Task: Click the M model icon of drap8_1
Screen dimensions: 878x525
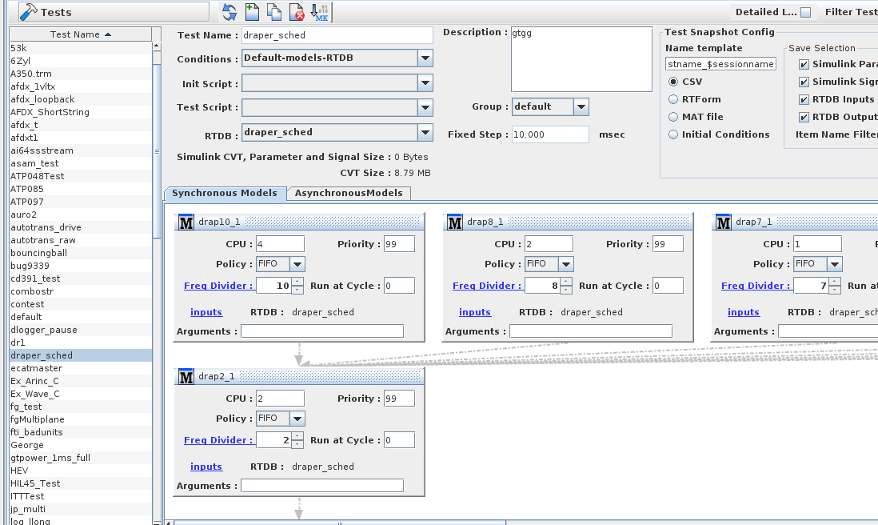Action: (455, 223)
